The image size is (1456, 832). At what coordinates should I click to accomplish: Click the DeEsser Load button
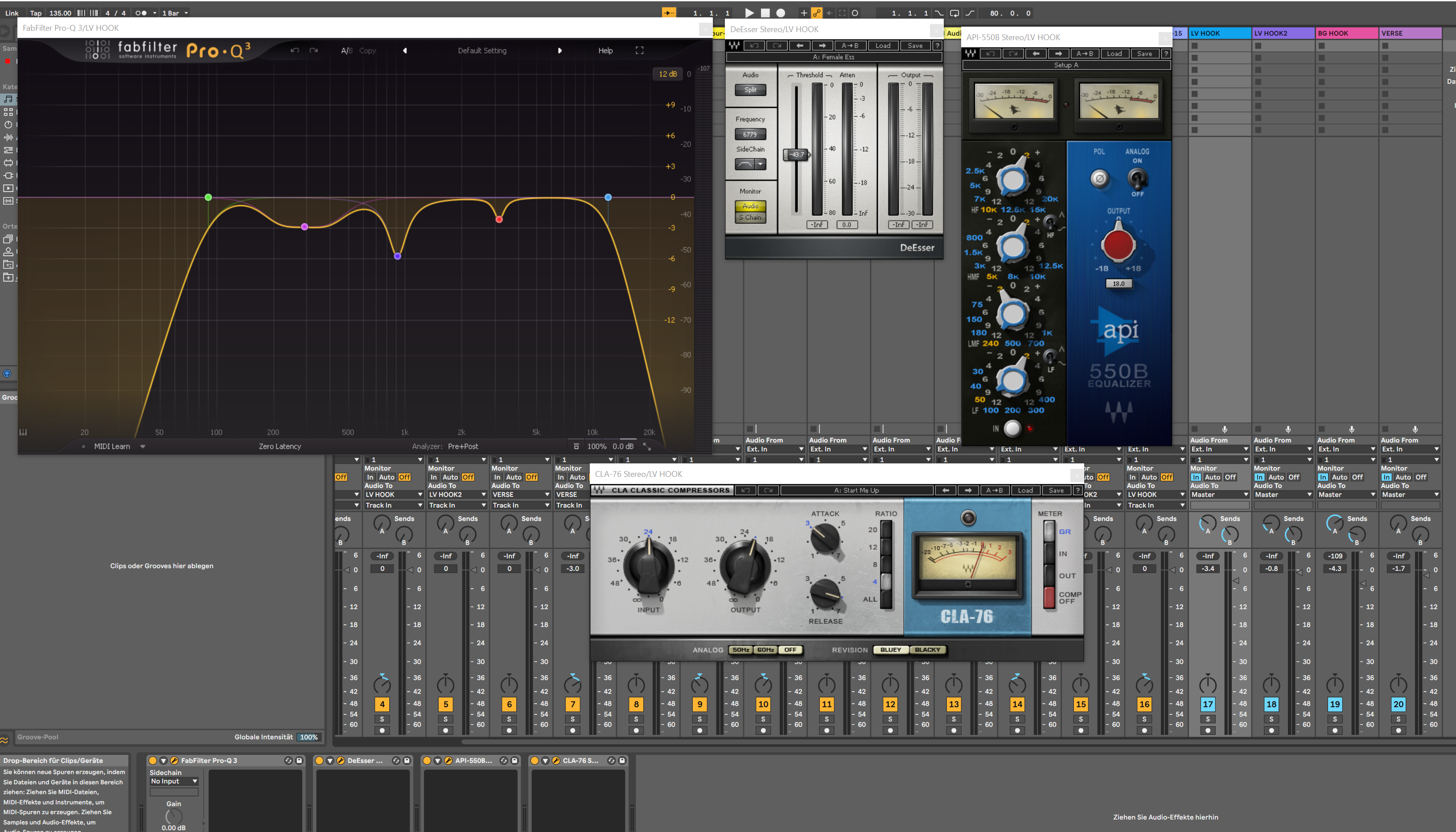tap(883, 46)
